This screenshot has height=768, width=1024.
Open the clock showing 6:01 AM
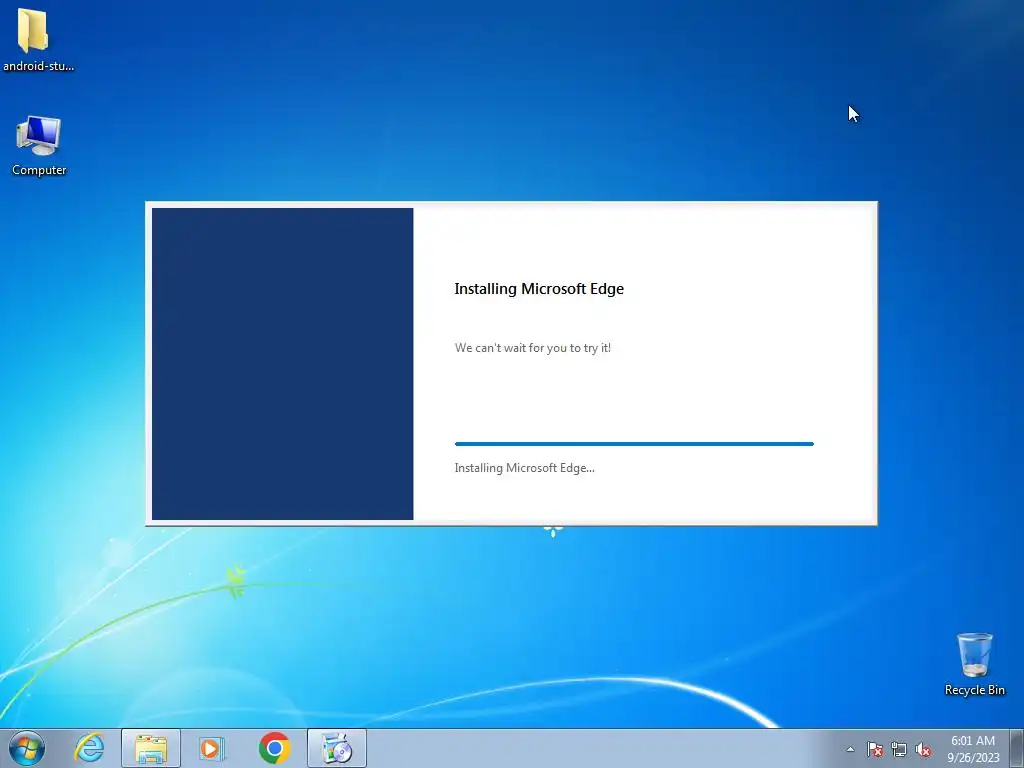pos(973,748)
